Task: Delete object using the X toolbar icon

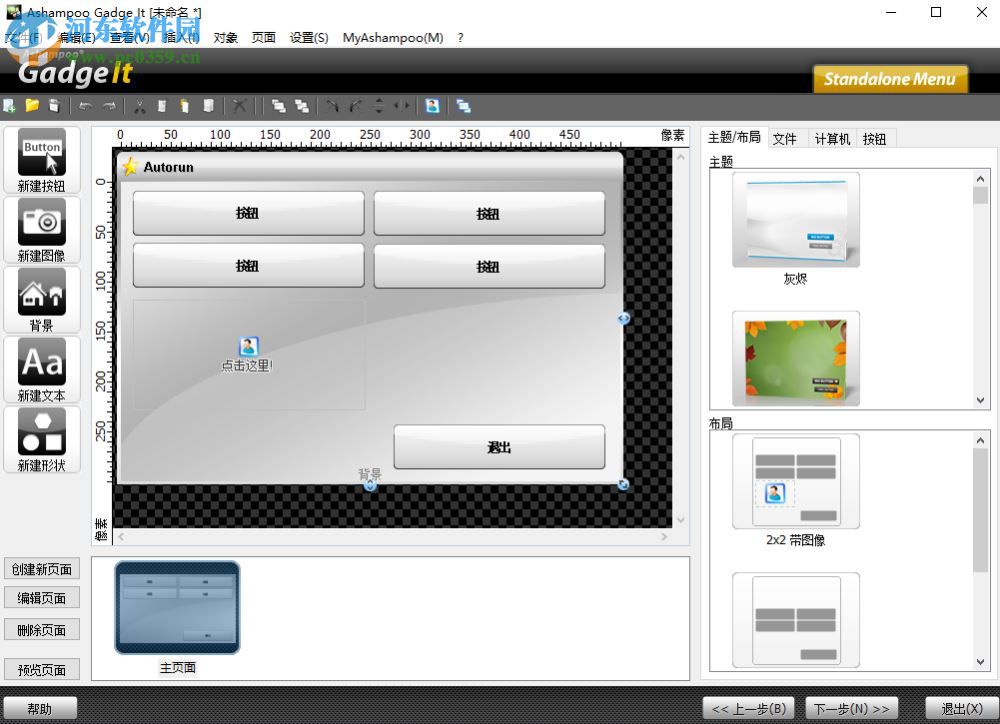Action: pos(239,105)
